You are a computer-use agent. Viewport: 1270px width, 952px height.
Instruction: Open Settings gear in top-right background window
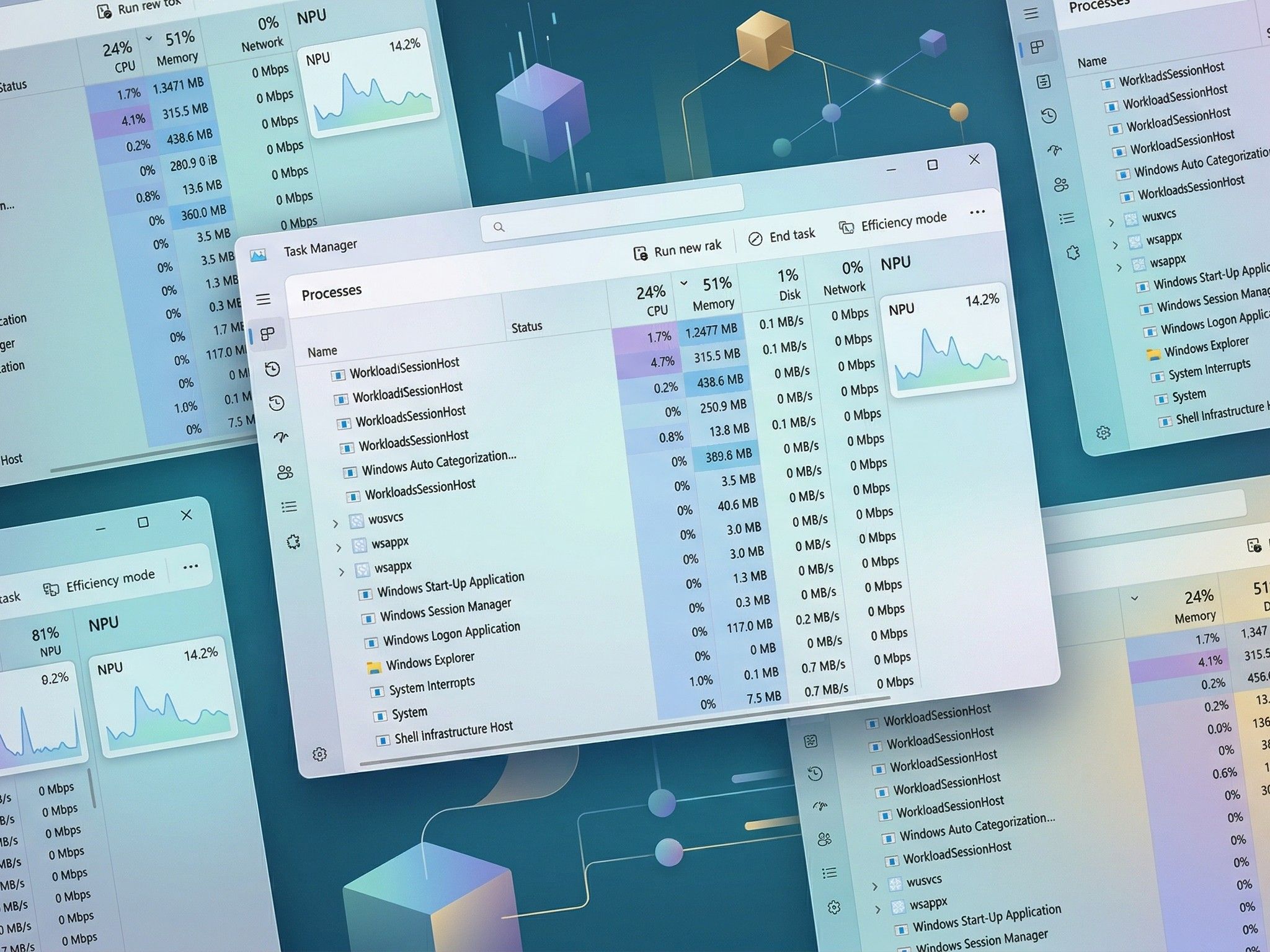coord(1103,433)
